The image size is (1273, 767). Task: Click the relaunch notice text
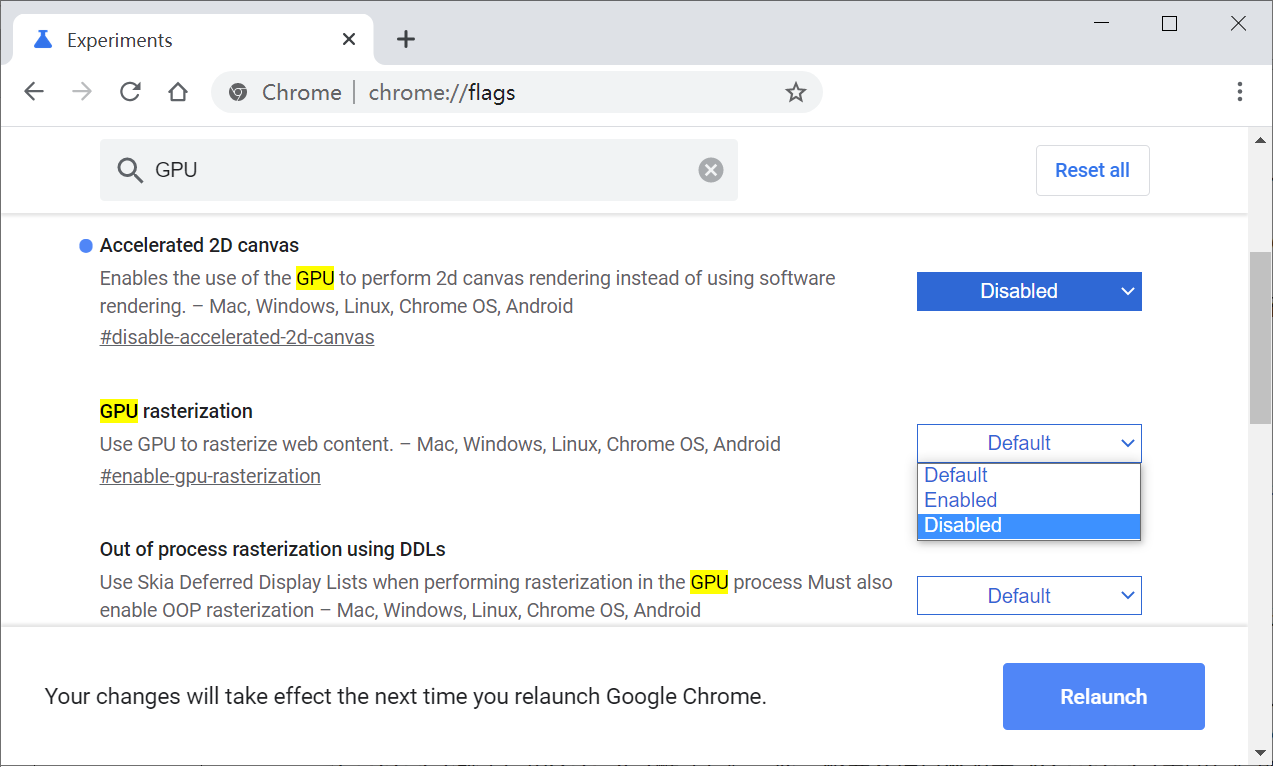406,697
